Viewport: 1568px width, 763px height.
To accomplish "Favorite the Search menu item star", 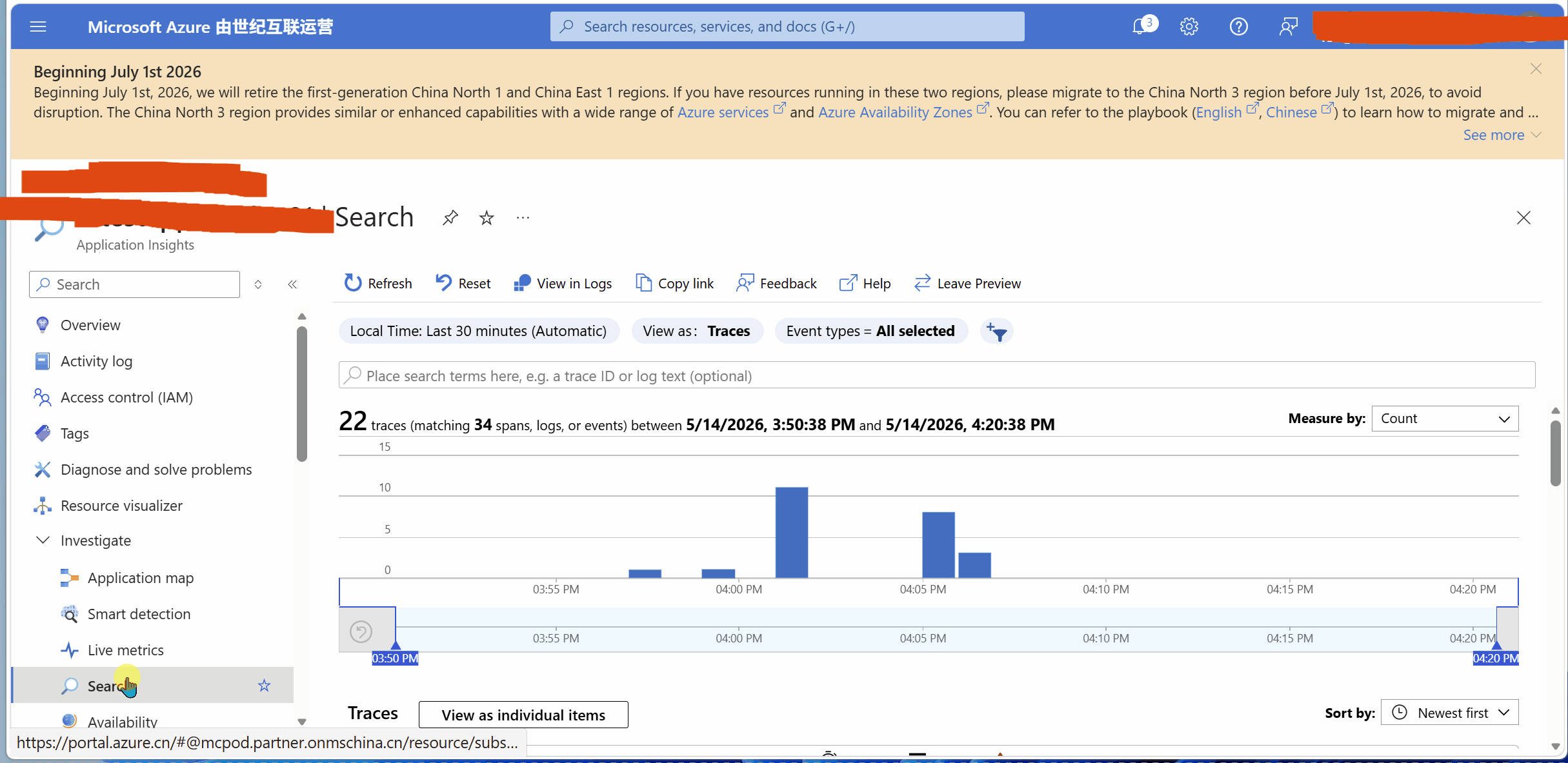I will point(264,686).
